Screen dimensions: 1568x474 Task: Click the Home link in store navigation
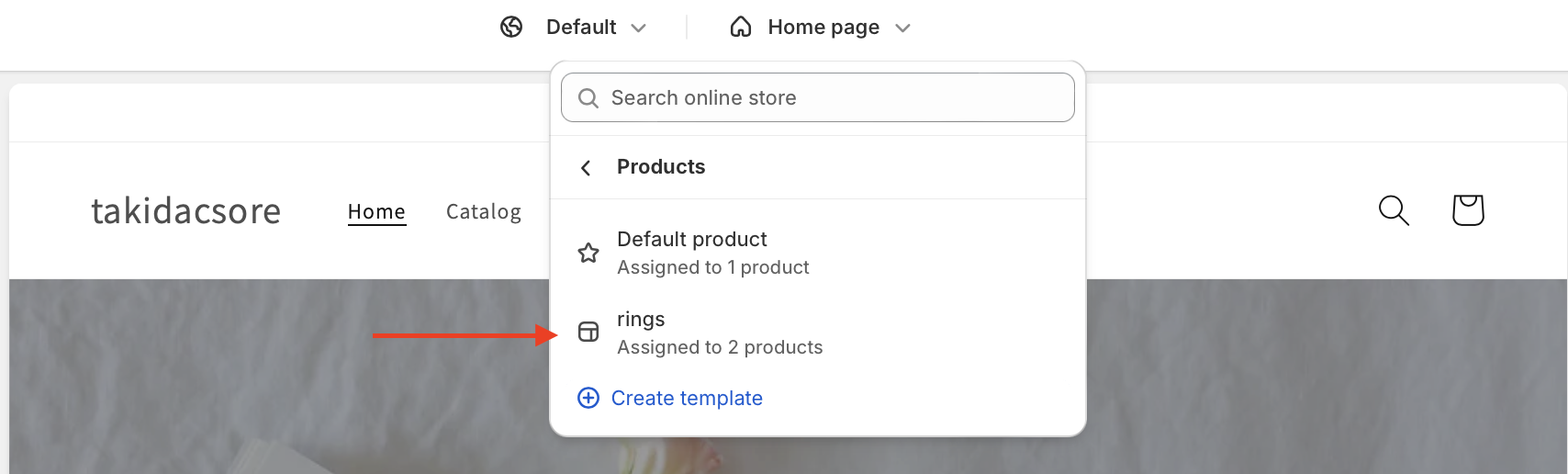(x=376, y=212)
